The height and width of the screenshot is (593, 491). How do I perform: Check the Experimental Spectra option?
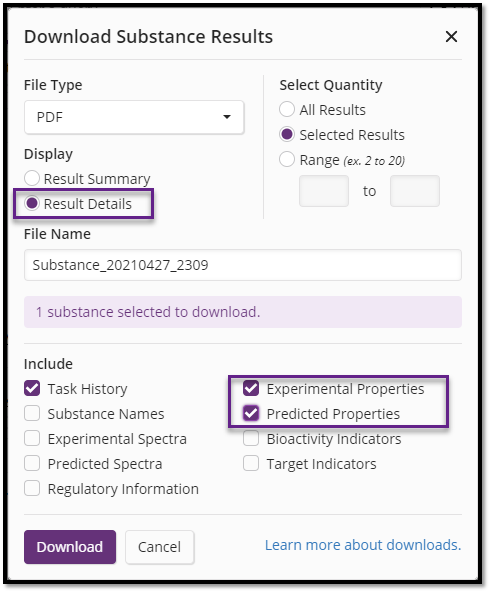[32, 438]
